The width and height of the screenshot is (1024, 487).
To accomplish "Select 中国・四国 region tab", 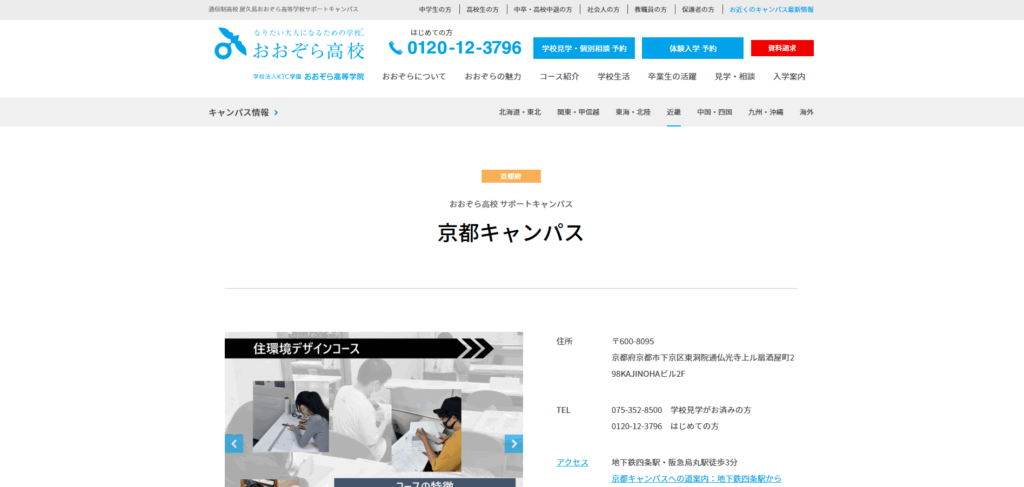I will tap(714, 112).
